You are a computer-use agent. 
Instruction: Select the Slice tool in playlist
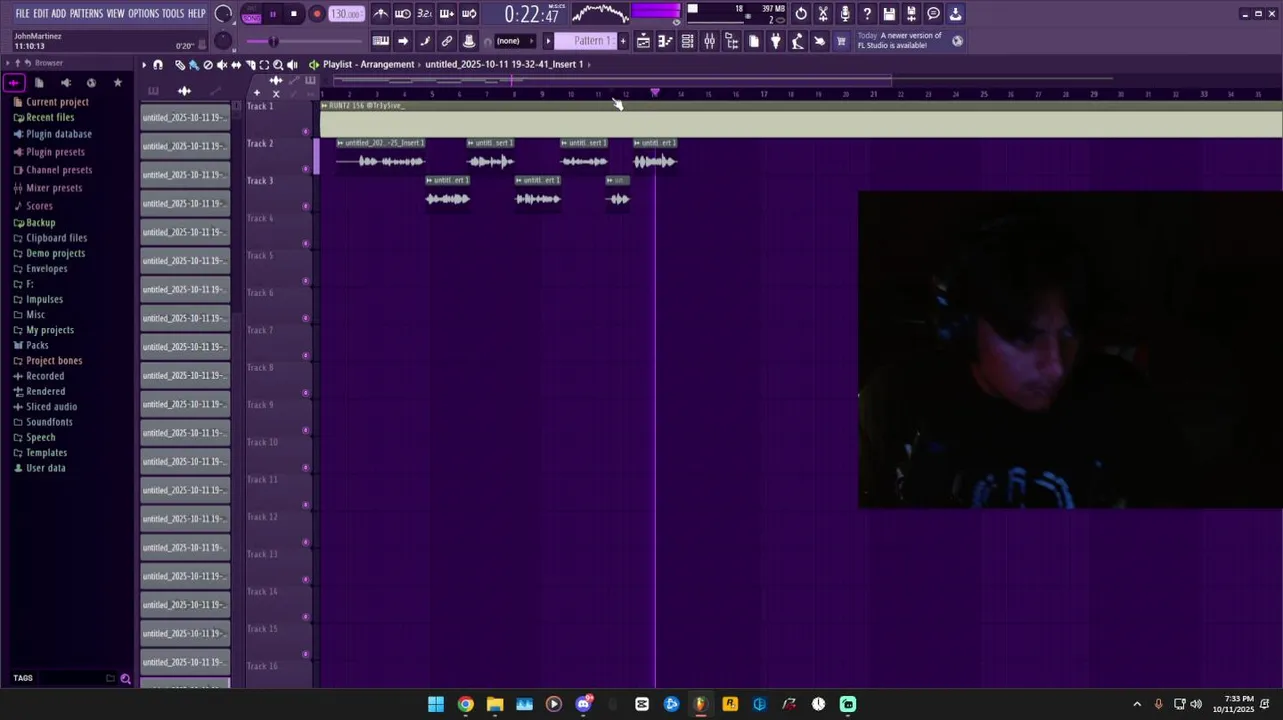[x=250, y=65]
